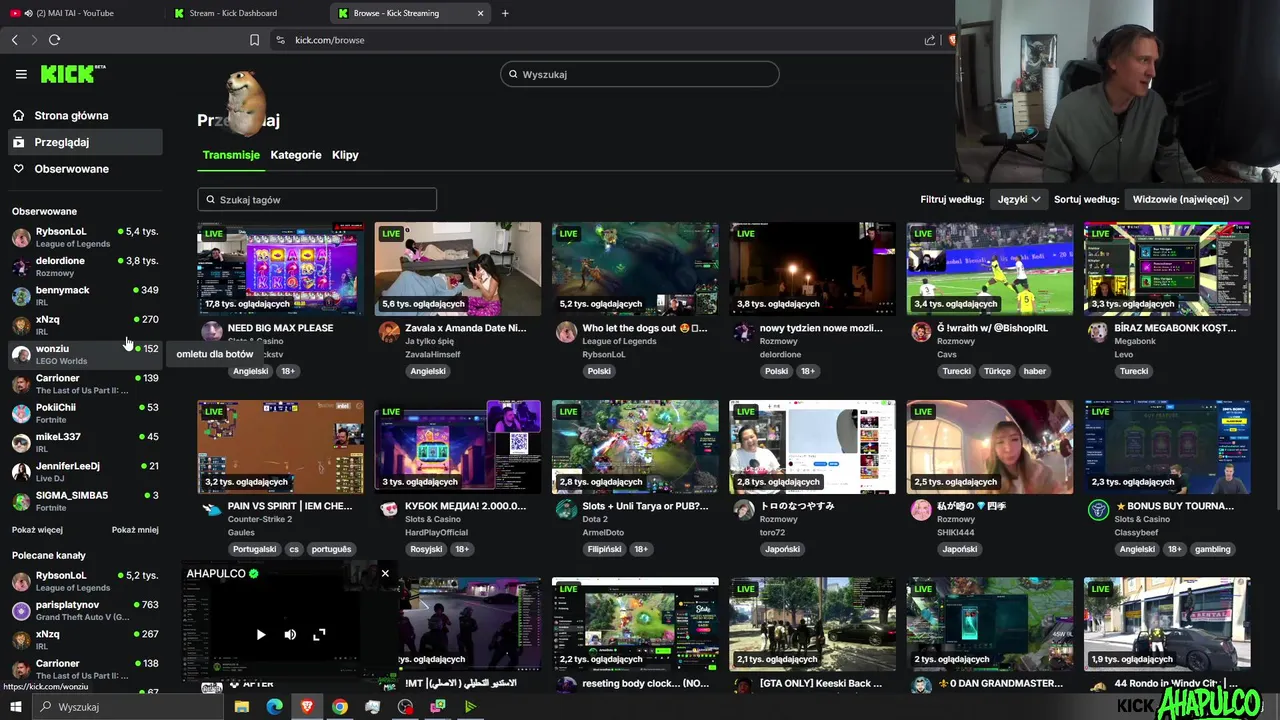Open Who let the dogs out stream thumbnail
The height and width of the screenshot is (720, 1280).
pos(635,269)
